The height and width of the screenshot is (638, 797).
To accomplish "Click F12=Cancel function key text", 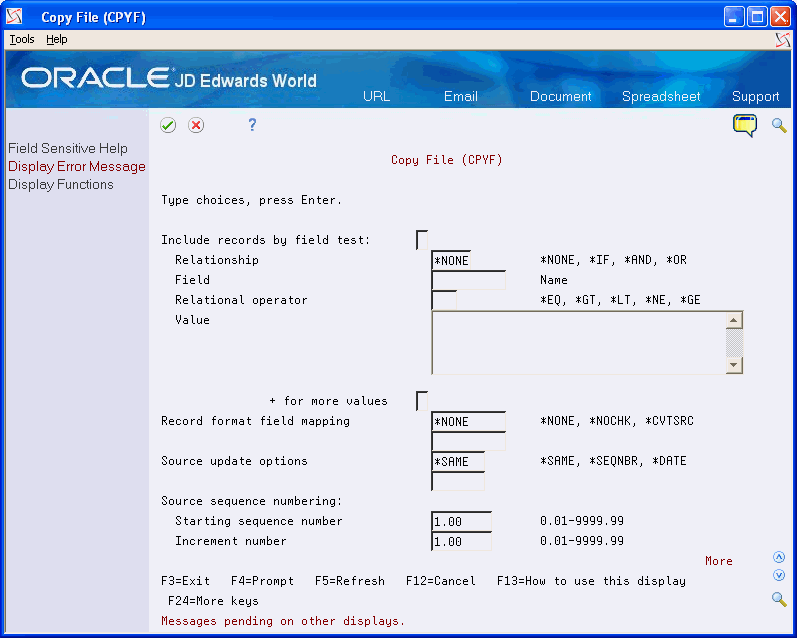I will coord(441,581).
